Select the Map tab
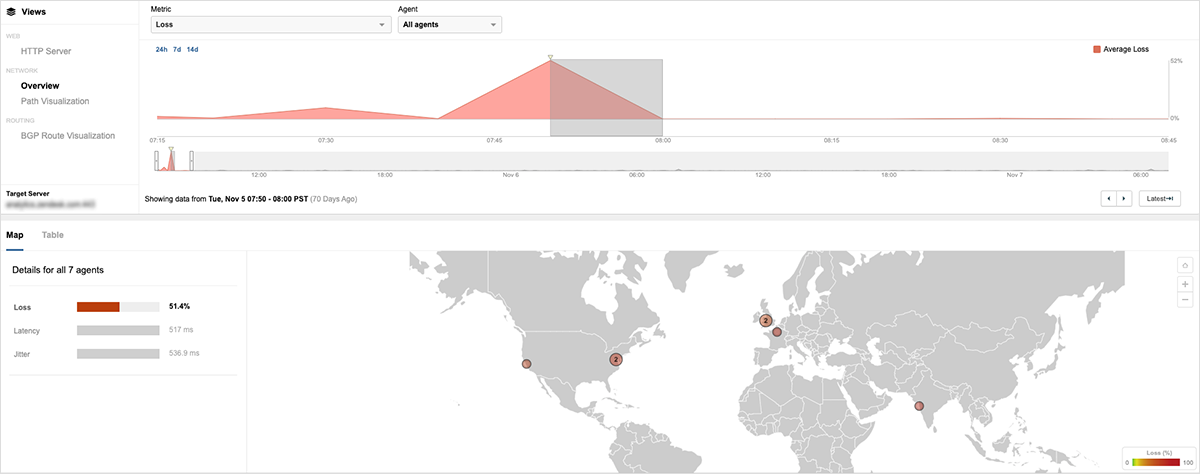The height and width of the screenshot is (474, 1200). (x=14, y=235)
